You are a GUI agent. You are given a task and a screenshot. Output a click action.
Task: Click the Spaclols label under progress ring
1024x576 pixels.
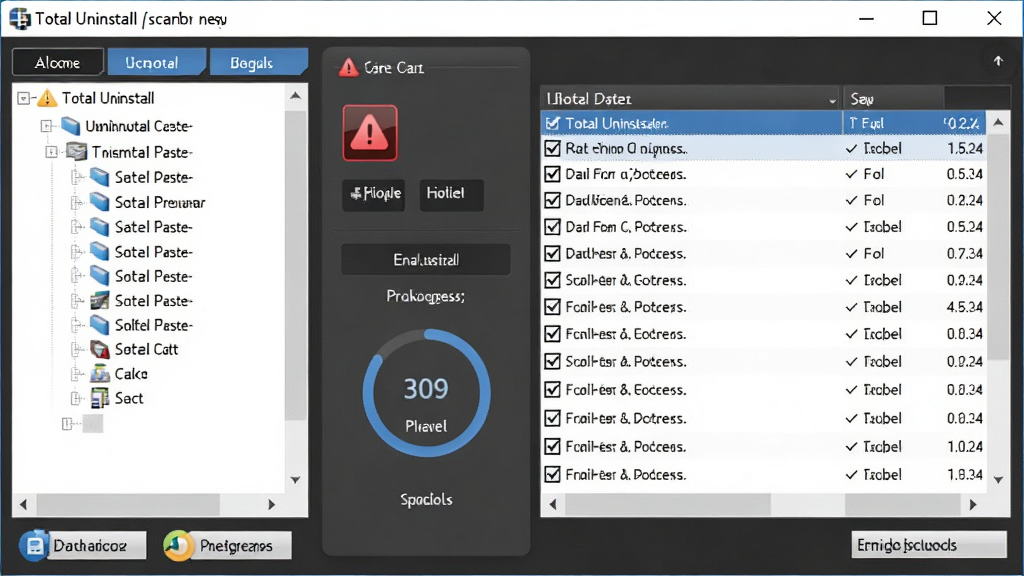426,500
